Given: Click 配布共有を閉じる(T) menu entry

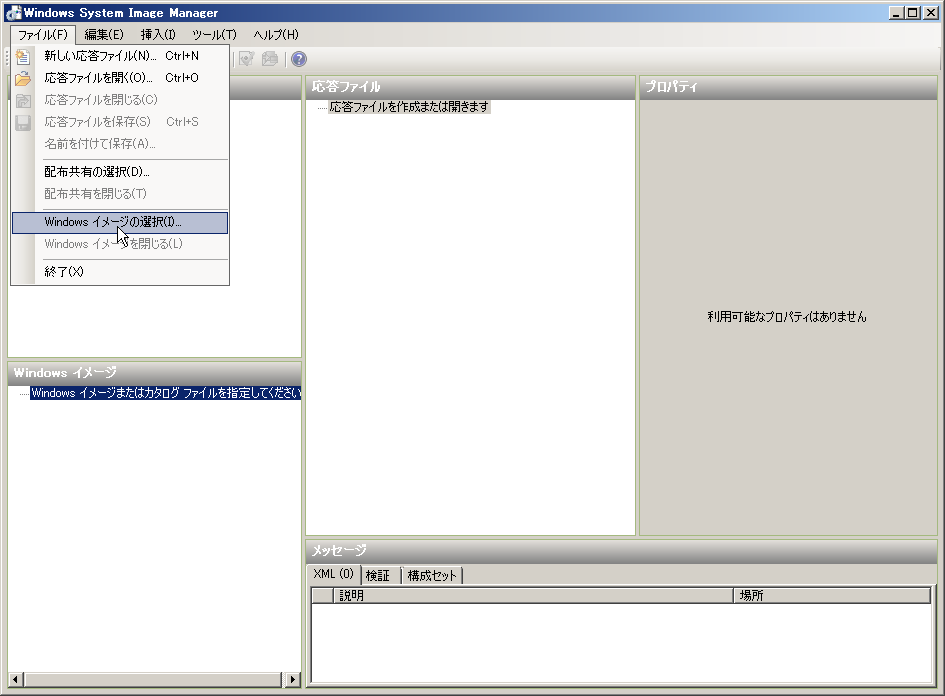Looking at the screenshot, I should click(x=120, y=194).
